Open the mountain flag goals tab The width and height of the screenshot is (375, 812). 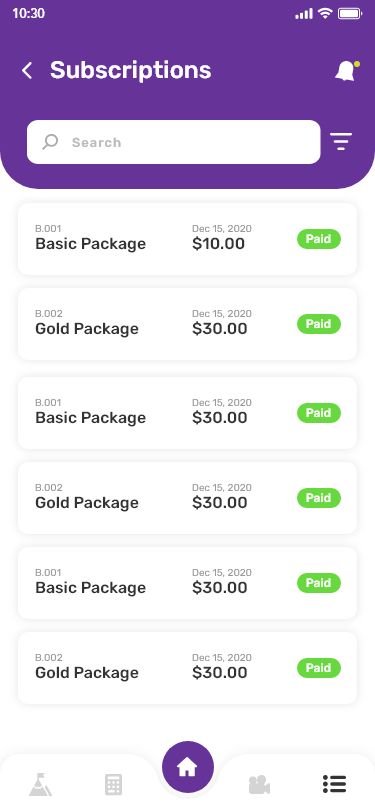(x=40, y=784)
